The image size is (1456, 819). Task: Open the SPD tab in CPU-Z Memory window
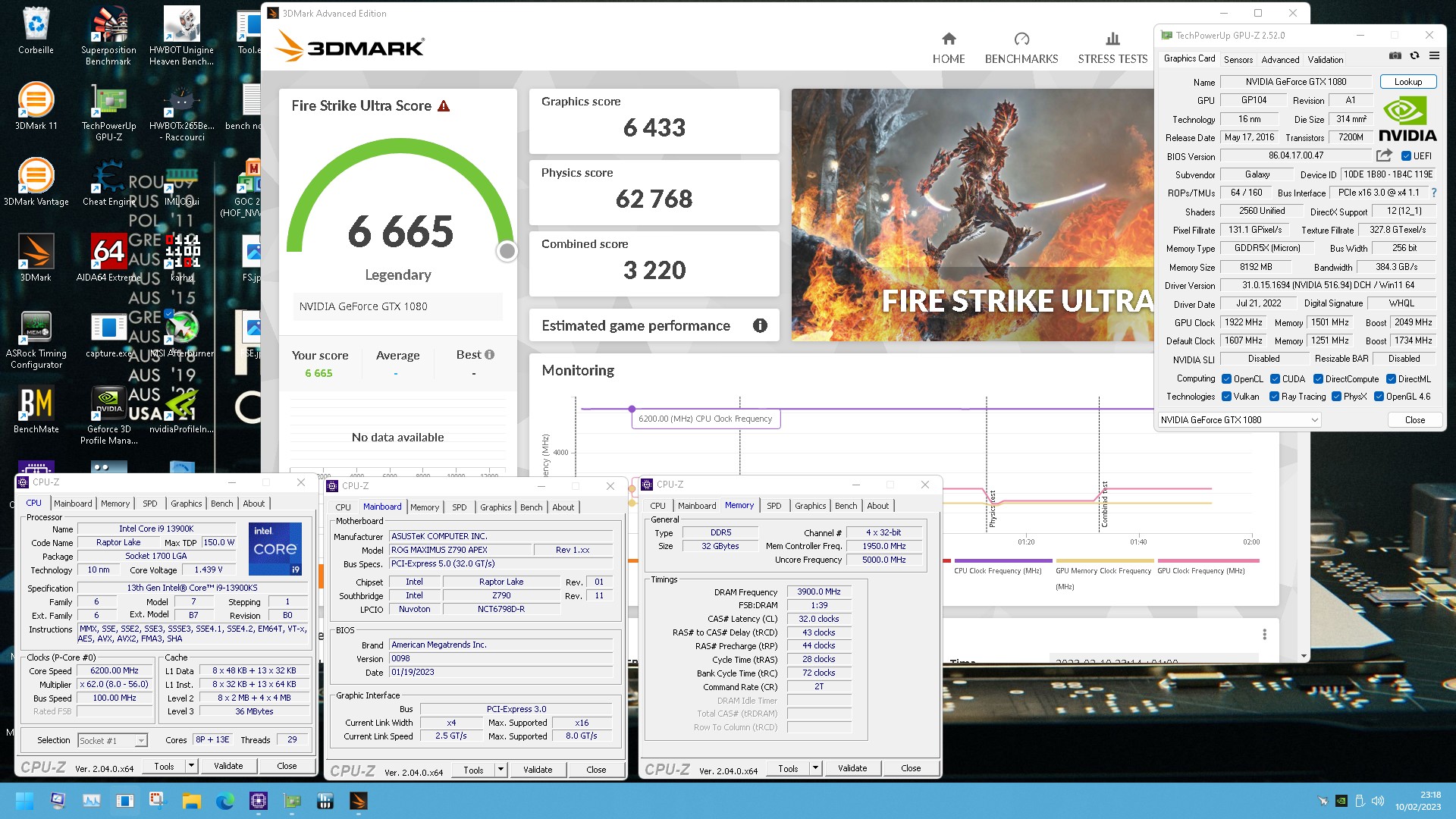point(773,506)
